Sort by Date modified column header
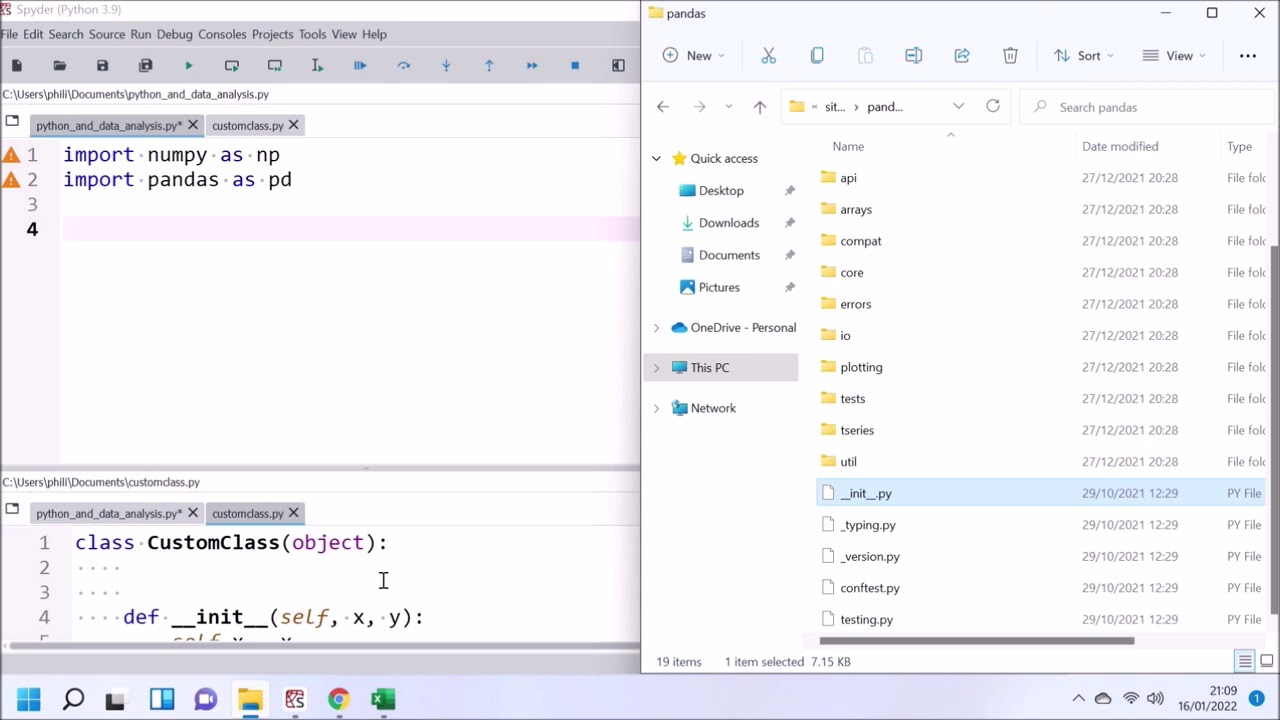The width and height of the screenshot is (1280, 720). pos(1120,147)
